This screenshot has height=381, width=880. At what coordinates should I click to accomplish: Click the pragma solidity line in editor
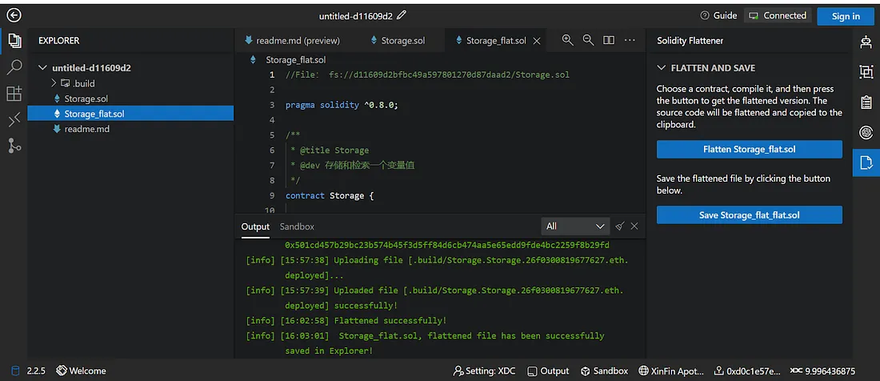[x=342, y=105]
